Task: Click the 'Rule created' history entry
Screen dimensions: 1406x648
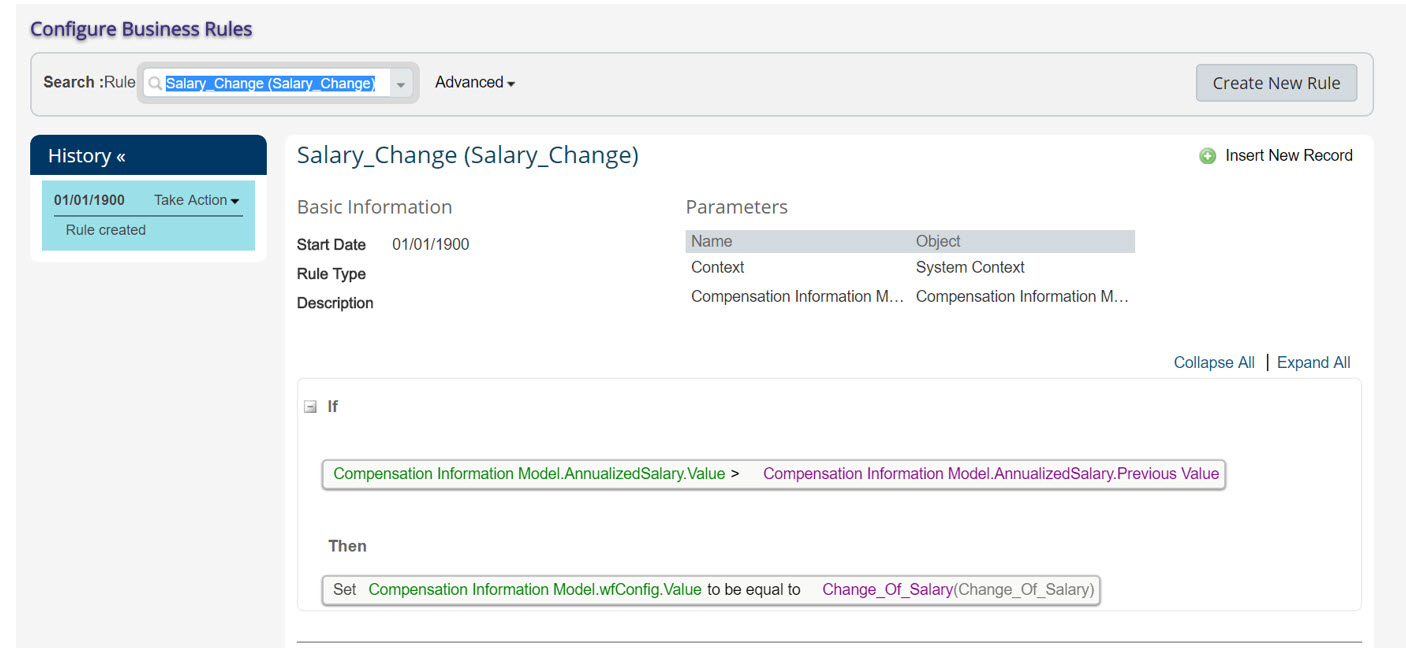Action: [106, 230]
